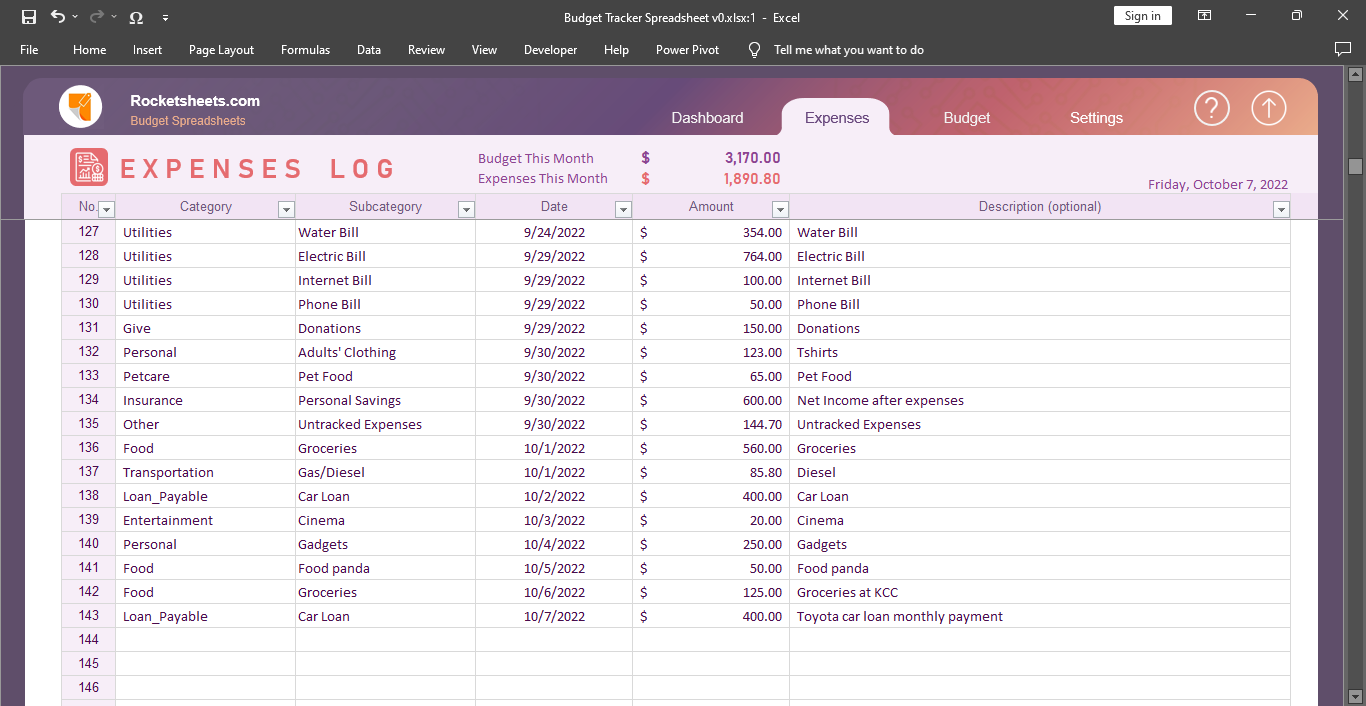Open the File menu
Image resolution: width=1366 pixels, height=706 pixels.
[x=29, y=50]
